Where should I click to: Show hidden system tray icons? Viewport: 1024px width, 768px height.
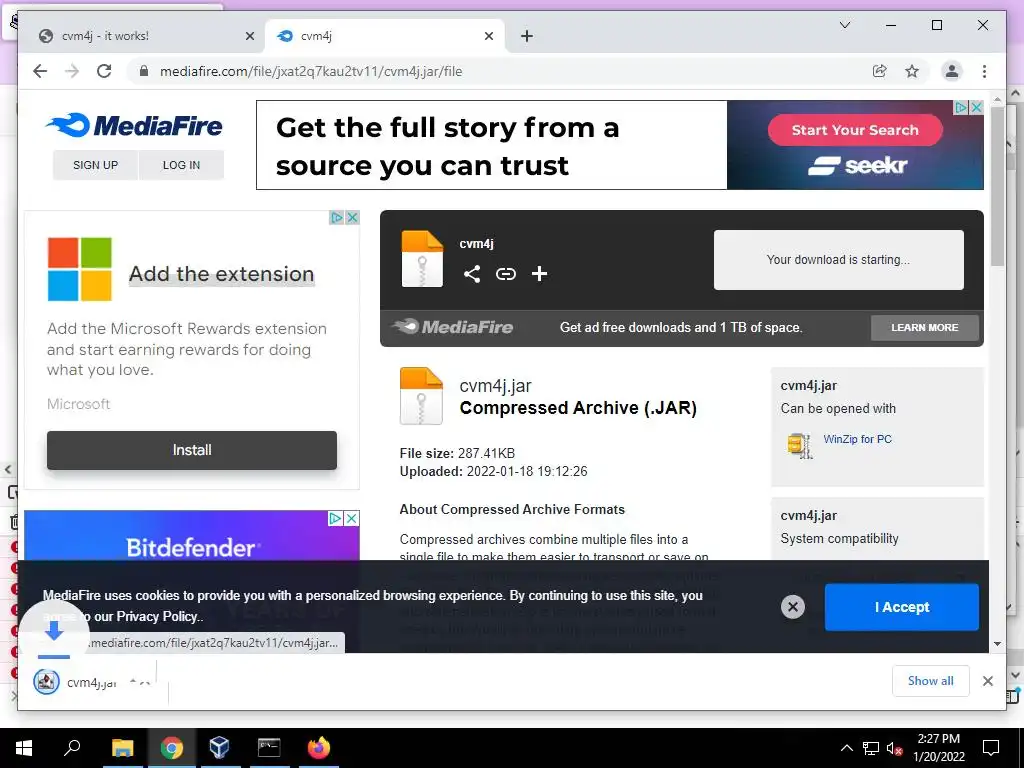click(x=846, y=748)
